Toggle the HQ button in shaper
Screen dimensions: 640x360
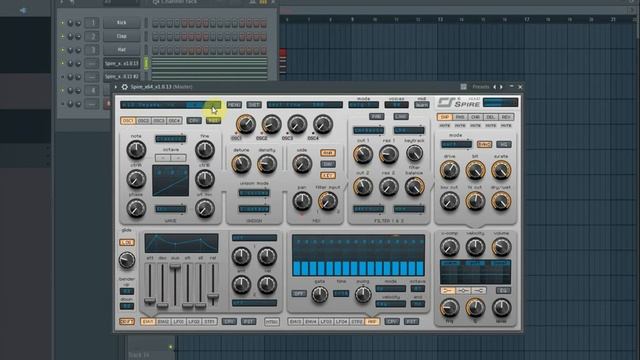pyautogui.click(x=504, y=144)
